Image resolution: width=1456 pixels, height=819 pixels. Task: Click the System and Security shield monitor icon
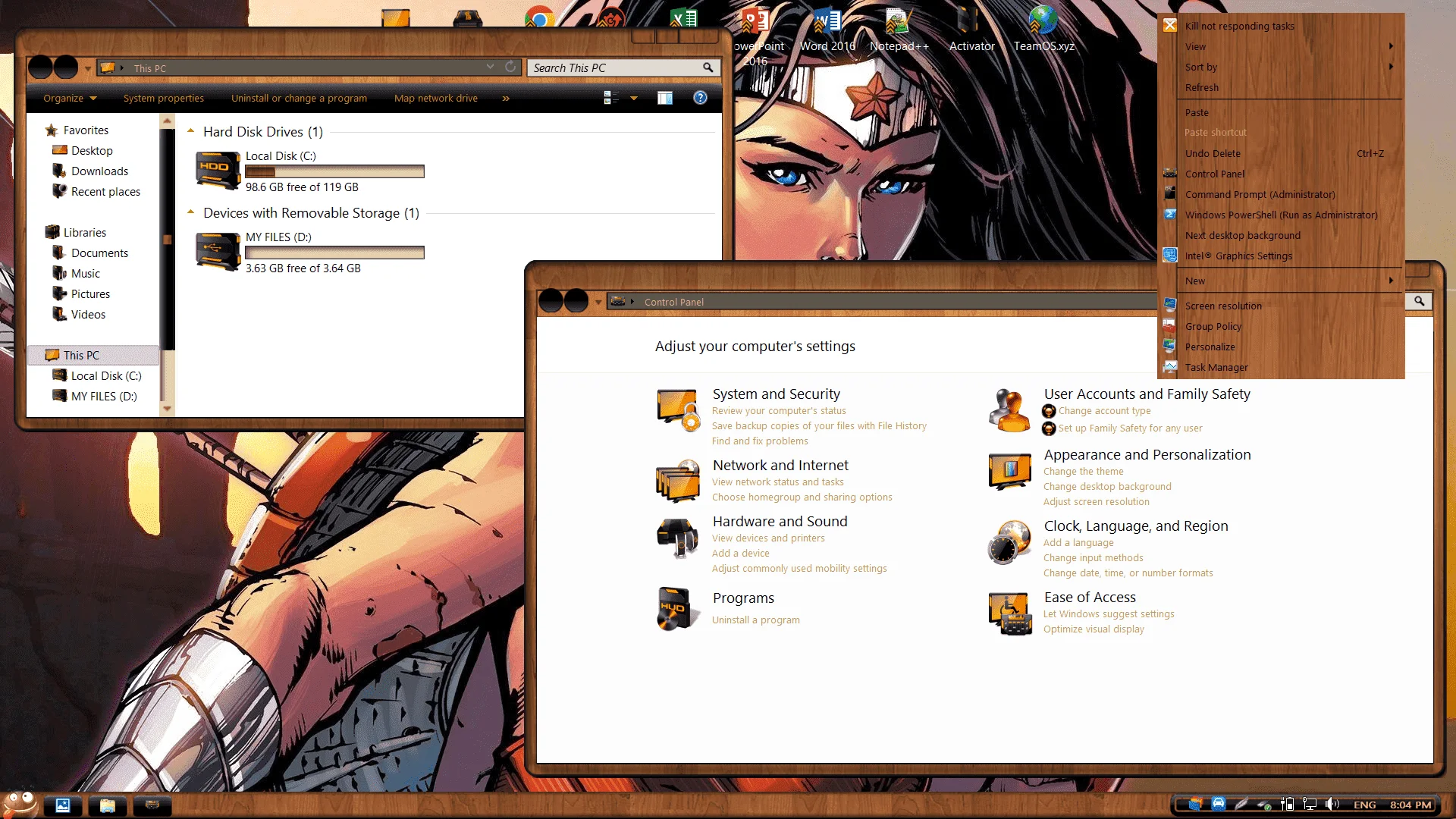(x=678, y=410)
